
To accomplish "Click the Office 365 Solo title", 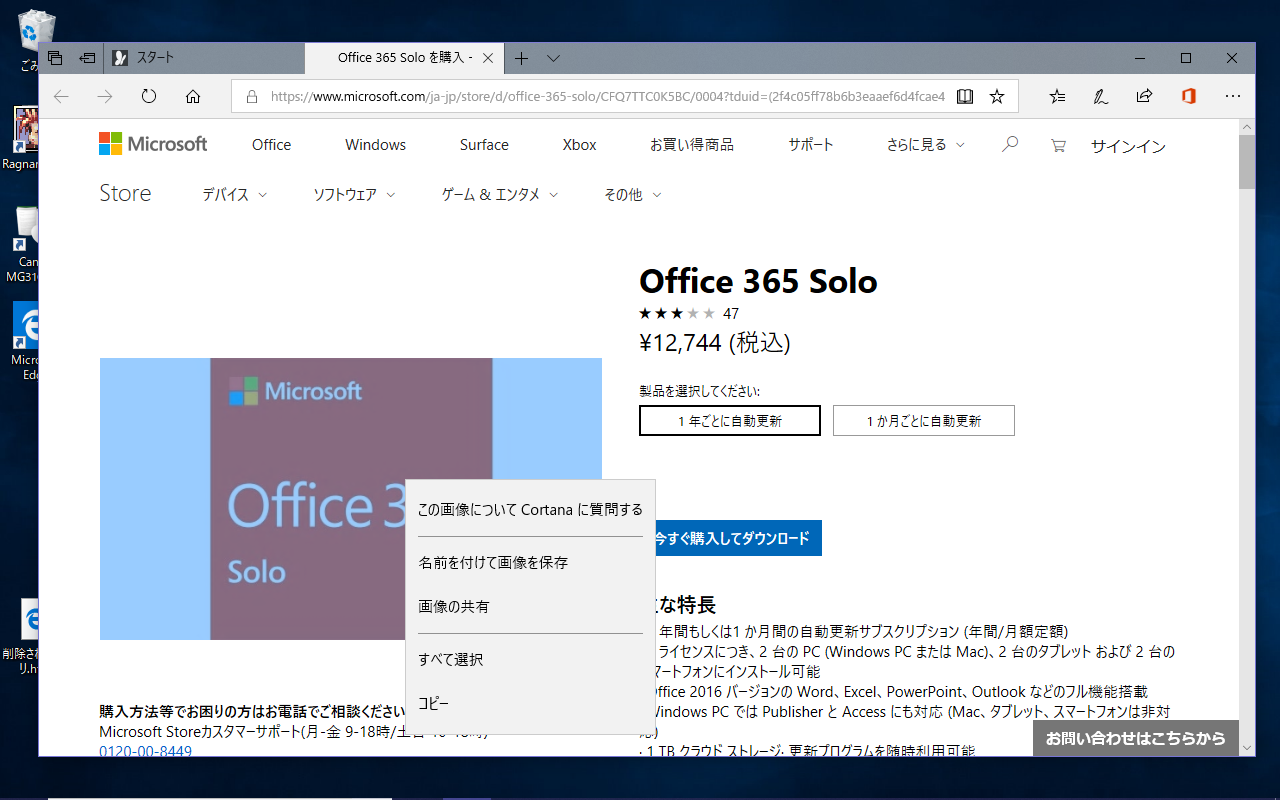I will (758, 281).
